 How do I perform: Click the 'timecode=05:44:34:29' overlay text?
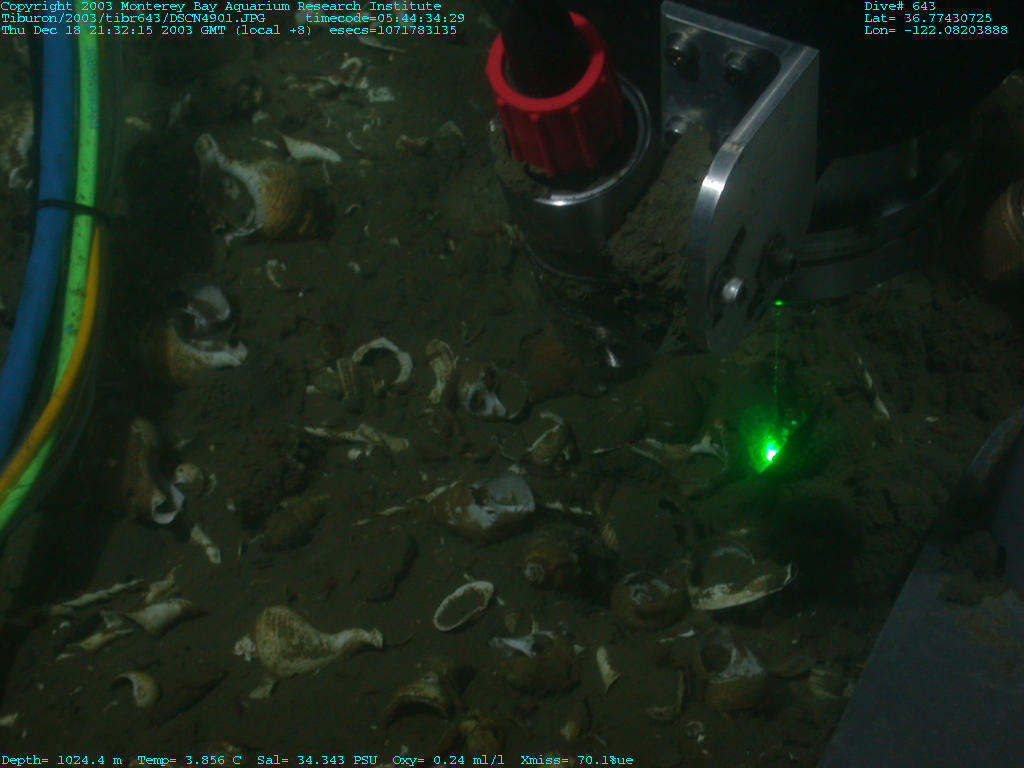(385, 18)
